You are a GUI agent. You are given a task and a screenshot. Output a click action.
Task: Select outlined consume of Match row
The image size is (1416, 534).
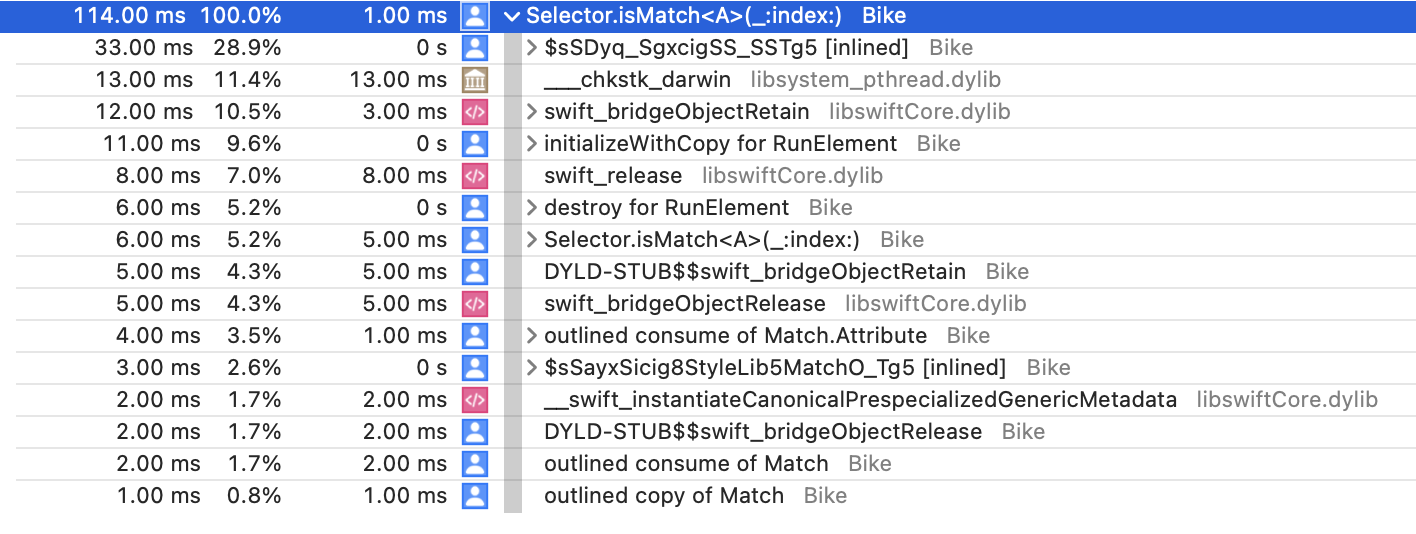pos(686,464)
